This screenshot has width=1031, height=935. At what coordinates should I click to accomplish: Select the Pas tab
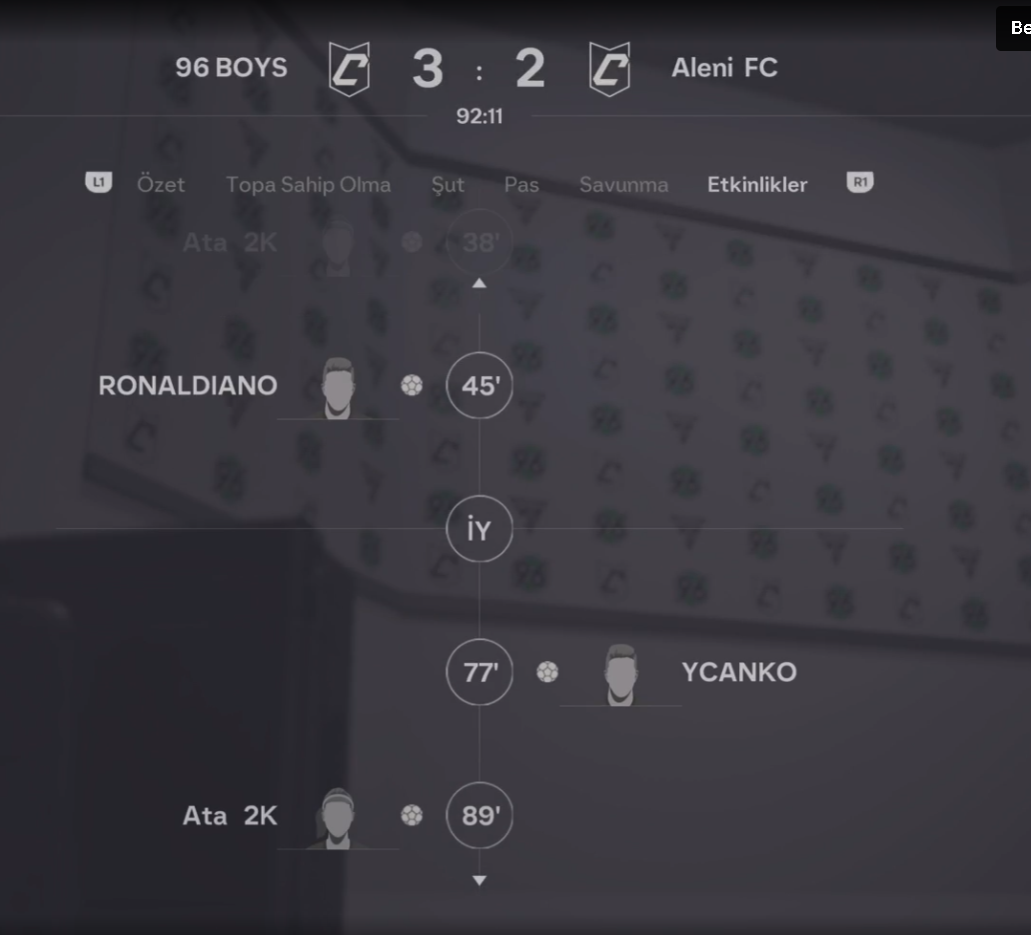pos(521,185)
